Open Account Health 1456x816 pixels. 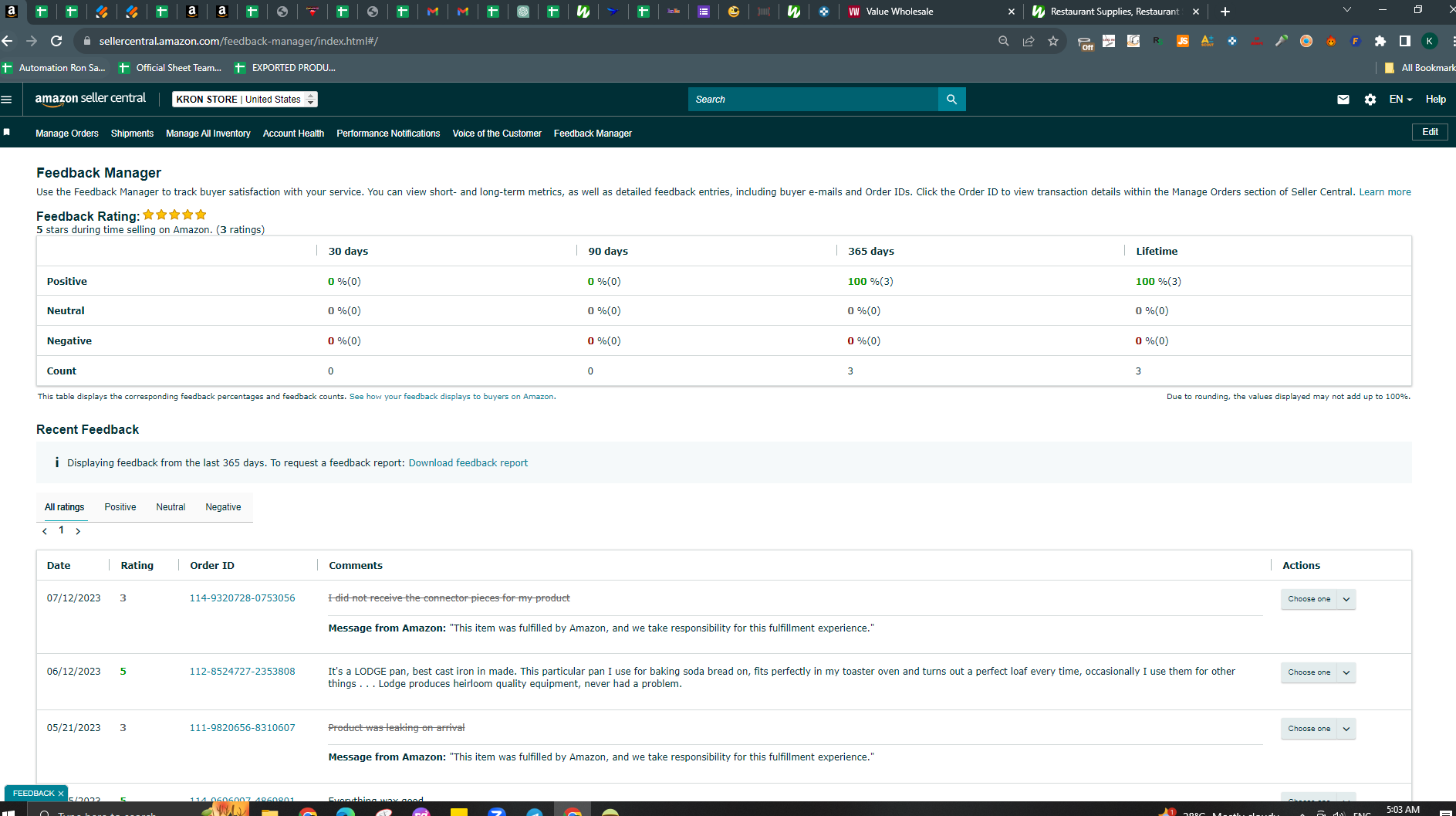(293, 134)
